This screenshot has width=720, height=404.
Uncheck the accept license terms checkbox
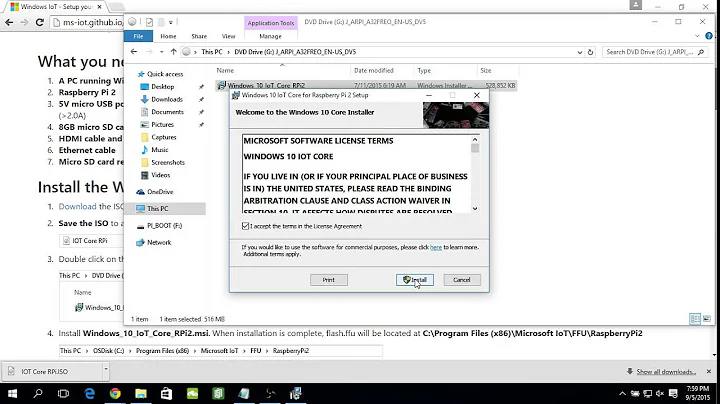pyautogui.click(x=246, y=226)
